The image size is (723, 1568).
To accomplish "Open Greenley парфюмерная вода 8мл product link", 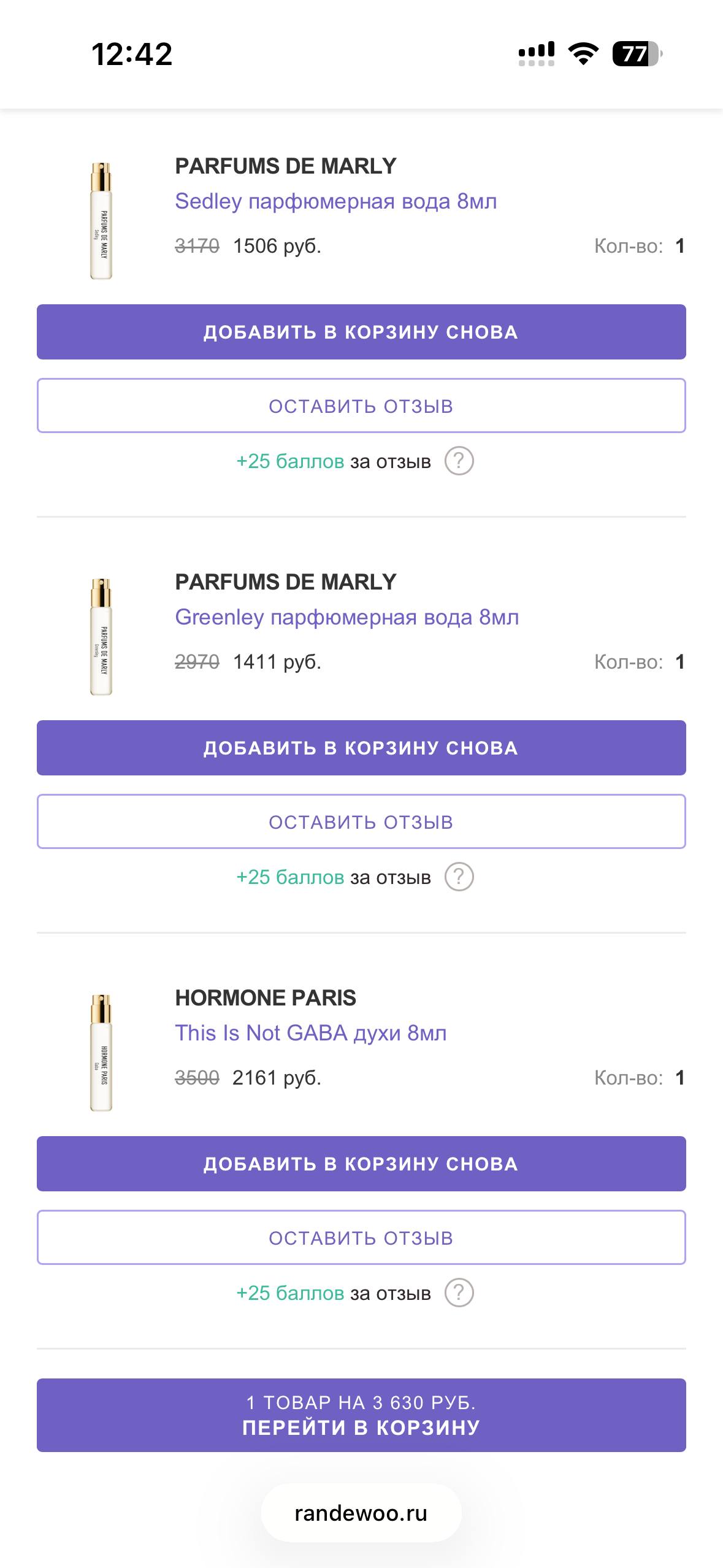I will tap(347, 617).
